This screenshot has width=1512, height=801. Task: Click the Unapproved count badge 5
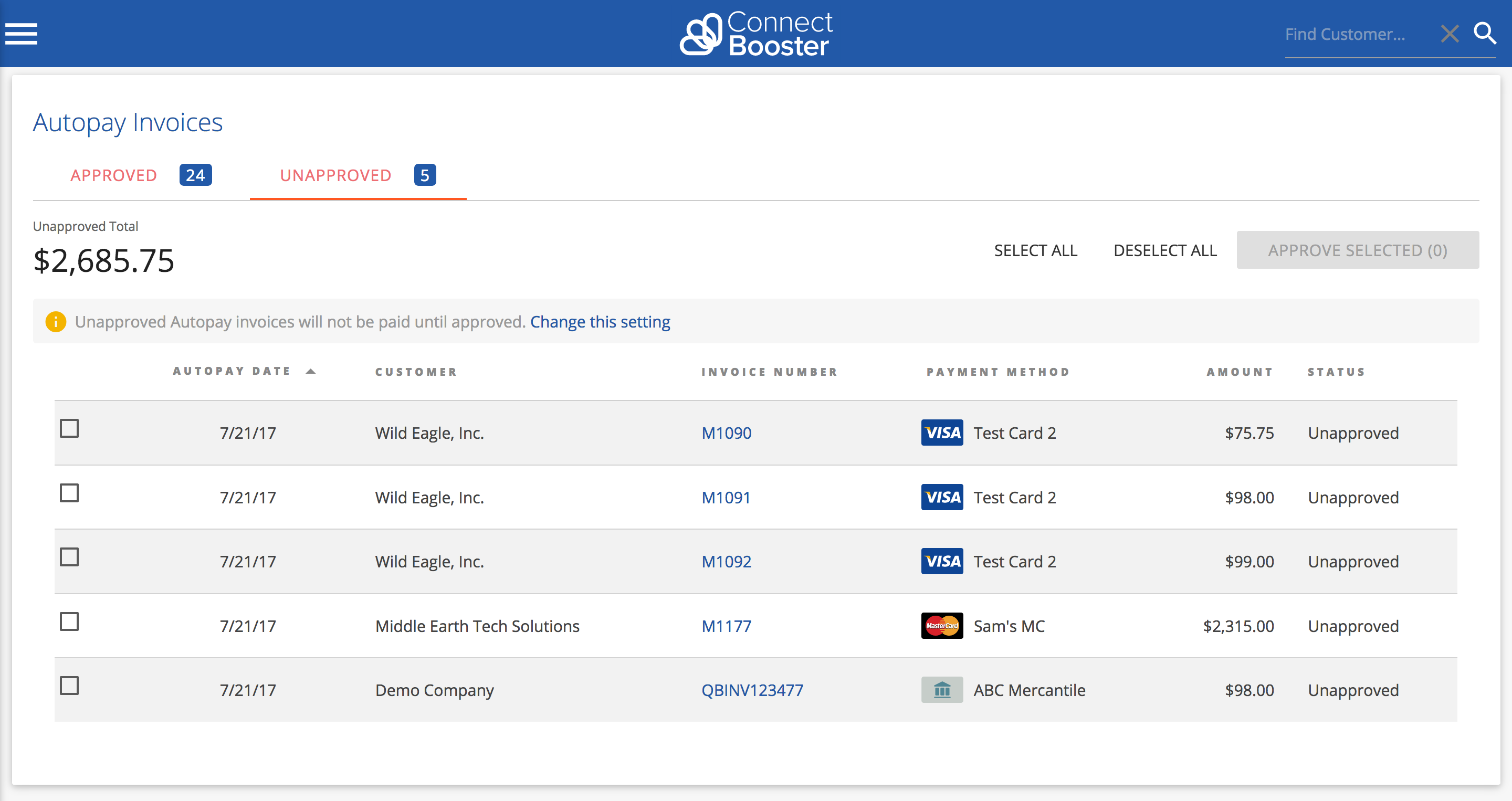pyautogui.click(x=425, y=175)
